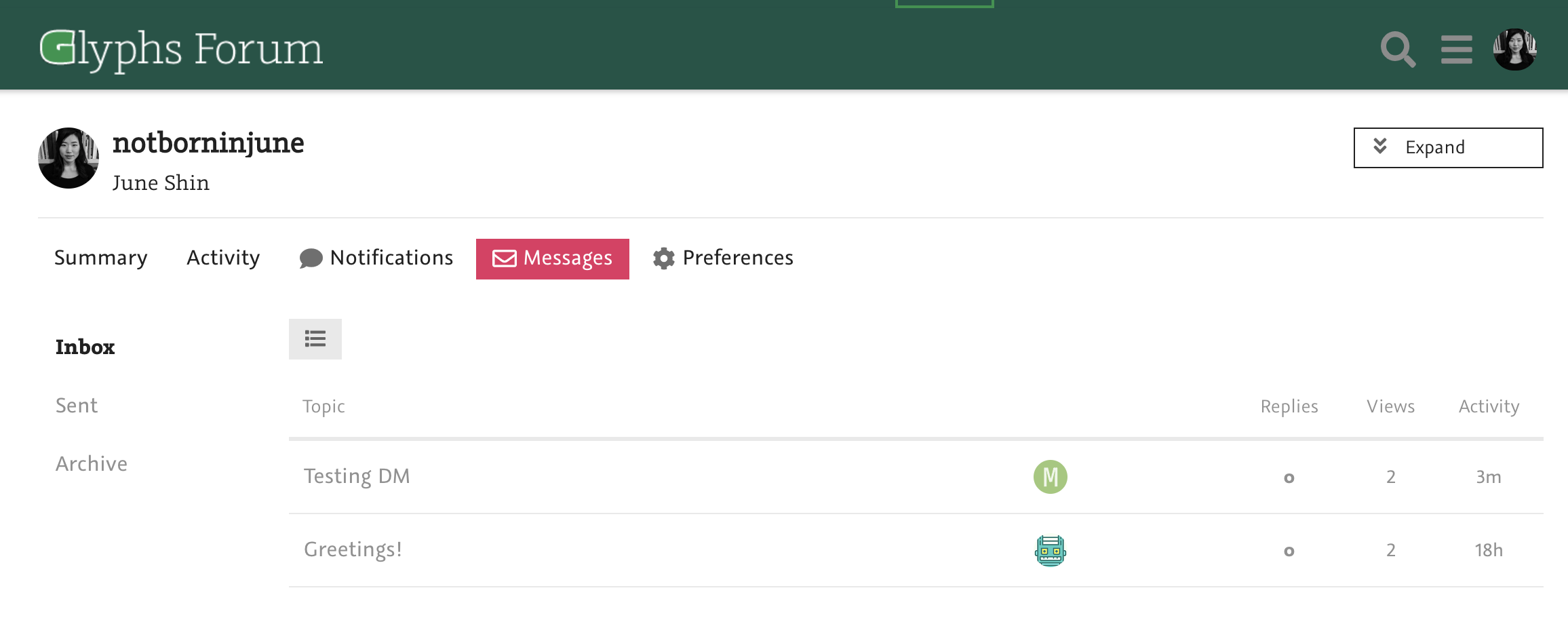Screen dimensions: 1568x639
Task: Open the Sent messages folder
Action: 77,406
